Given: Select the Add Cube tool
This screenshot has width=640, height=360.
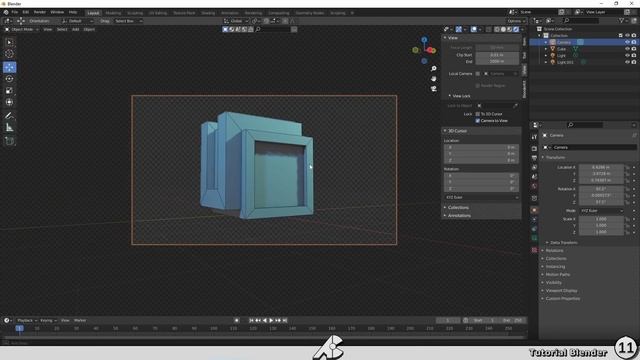Looking at the screenshot, I should click(9, 141).
